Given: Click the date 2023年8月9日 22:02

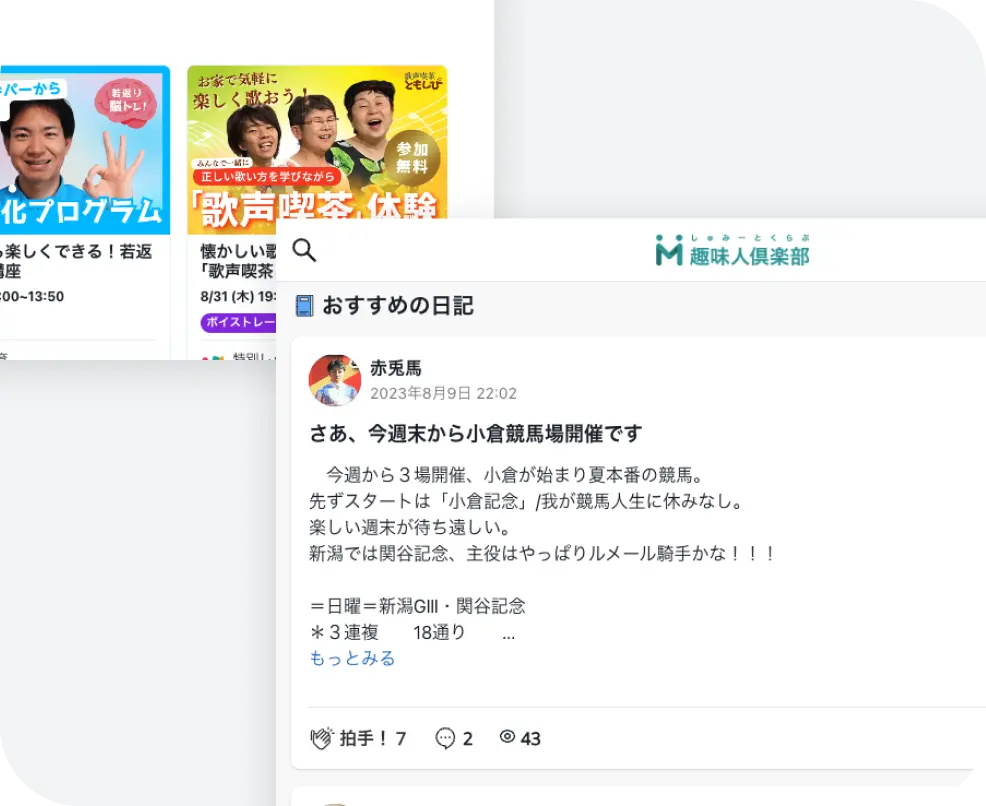Looking at the screenshot, I should pyautogui.click(x=443, y=394).
